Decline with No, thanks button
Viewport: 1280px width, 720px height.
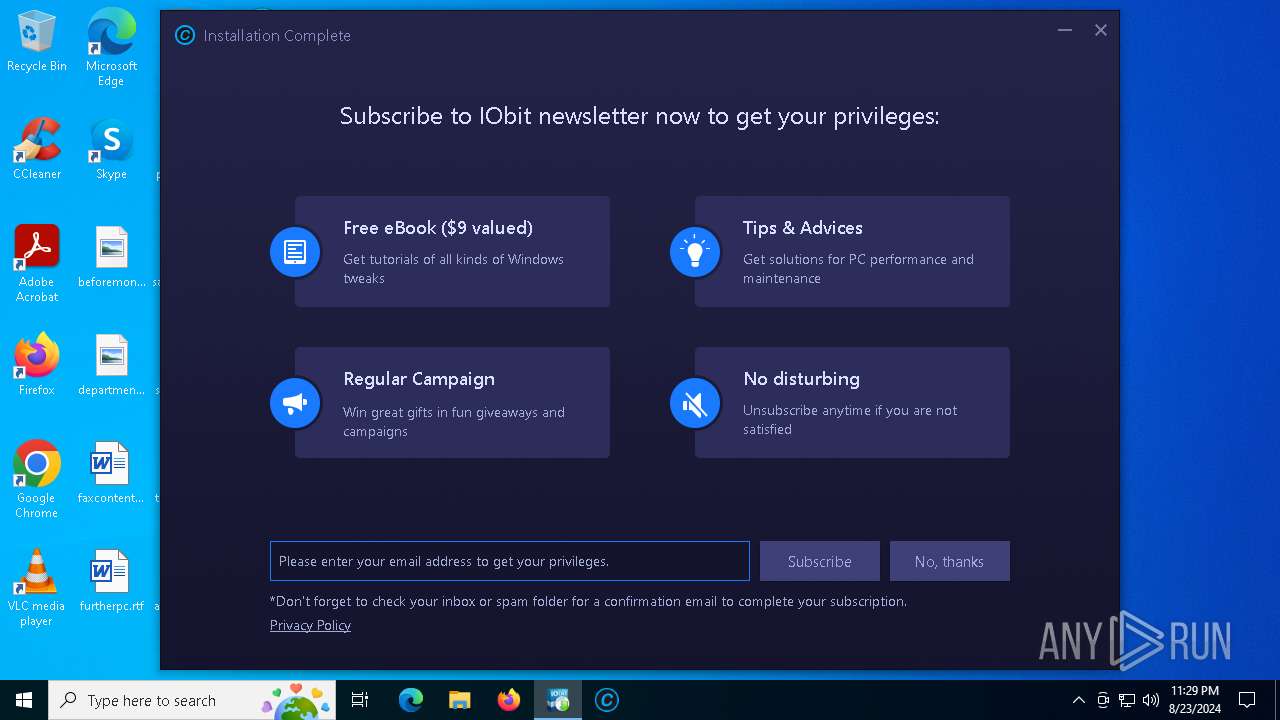click(x=949, y=561)
